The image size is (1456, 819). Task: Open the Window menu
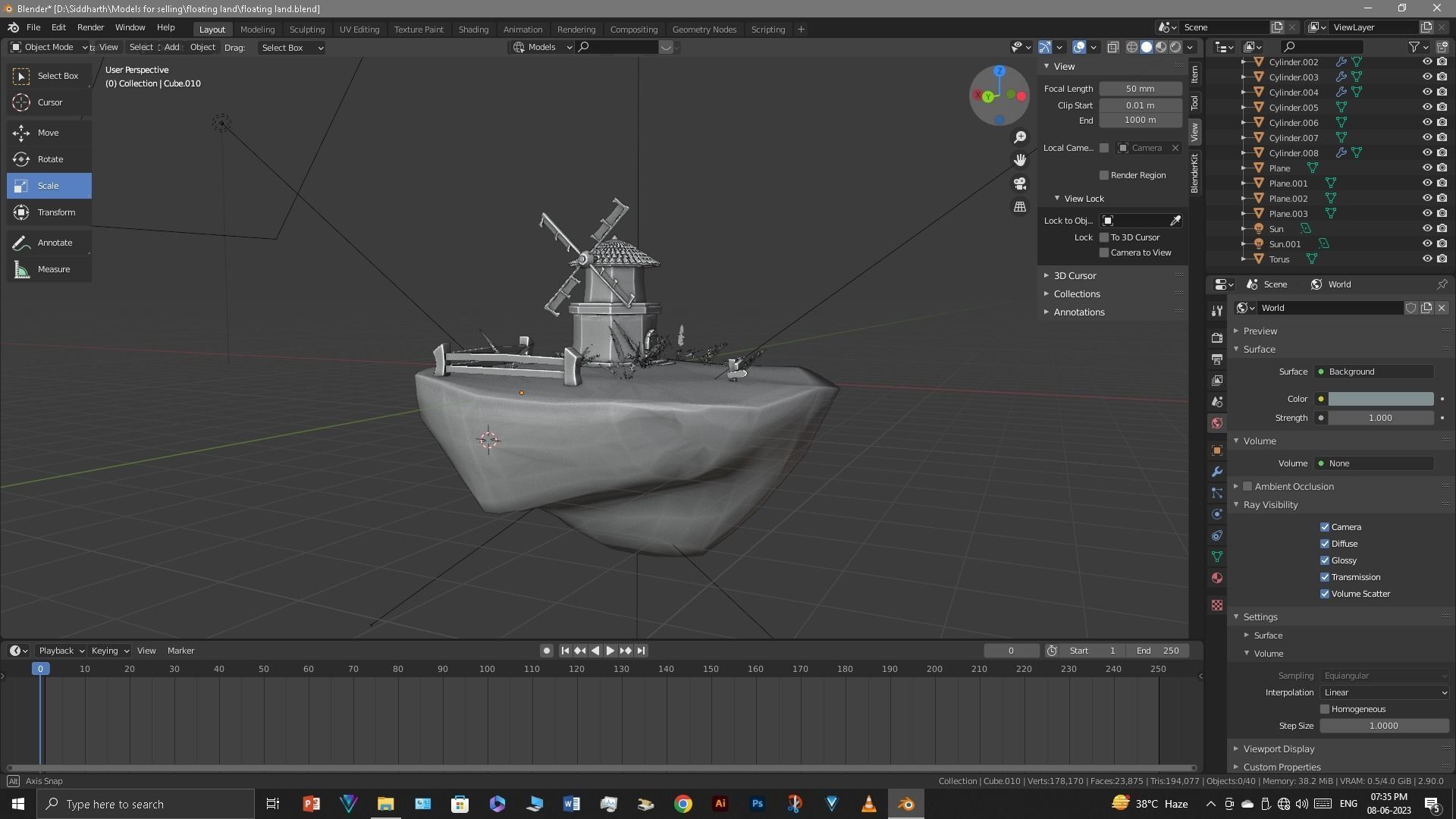coord(130,27)
